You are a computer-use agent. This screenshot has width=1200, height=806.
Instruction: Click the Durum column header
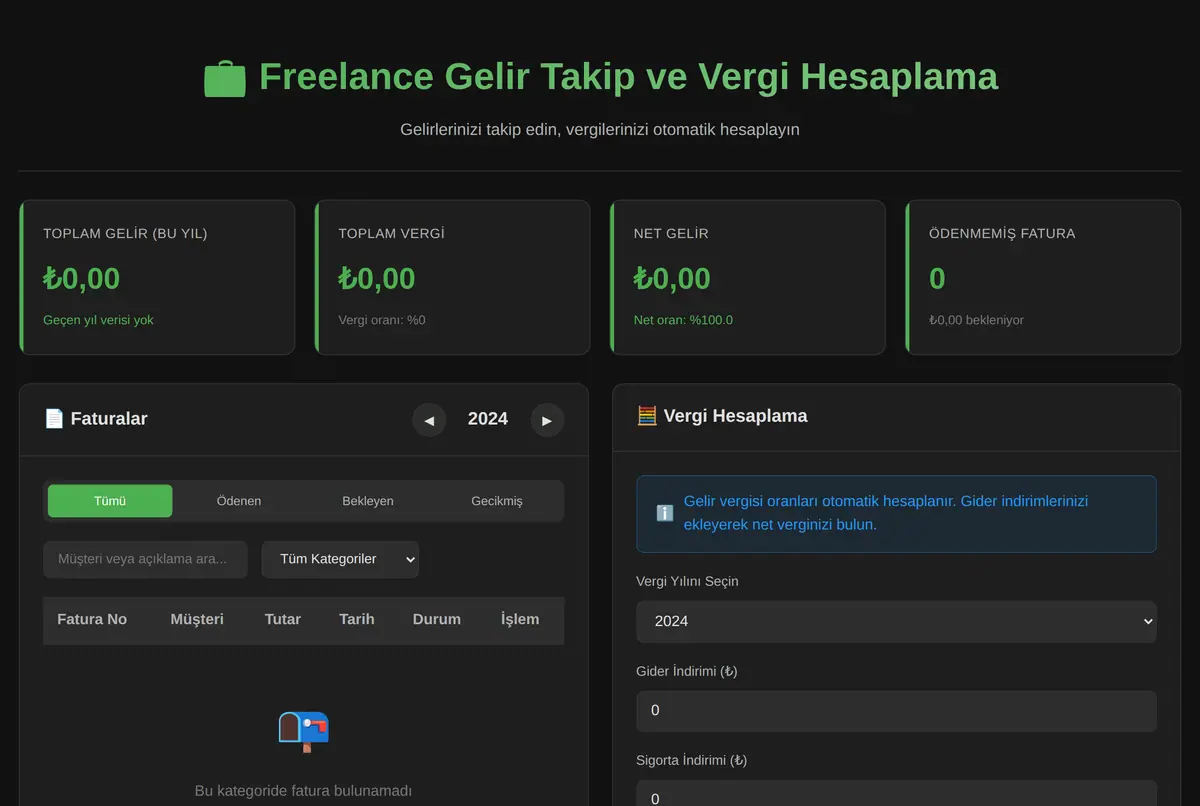click(437, 620)
